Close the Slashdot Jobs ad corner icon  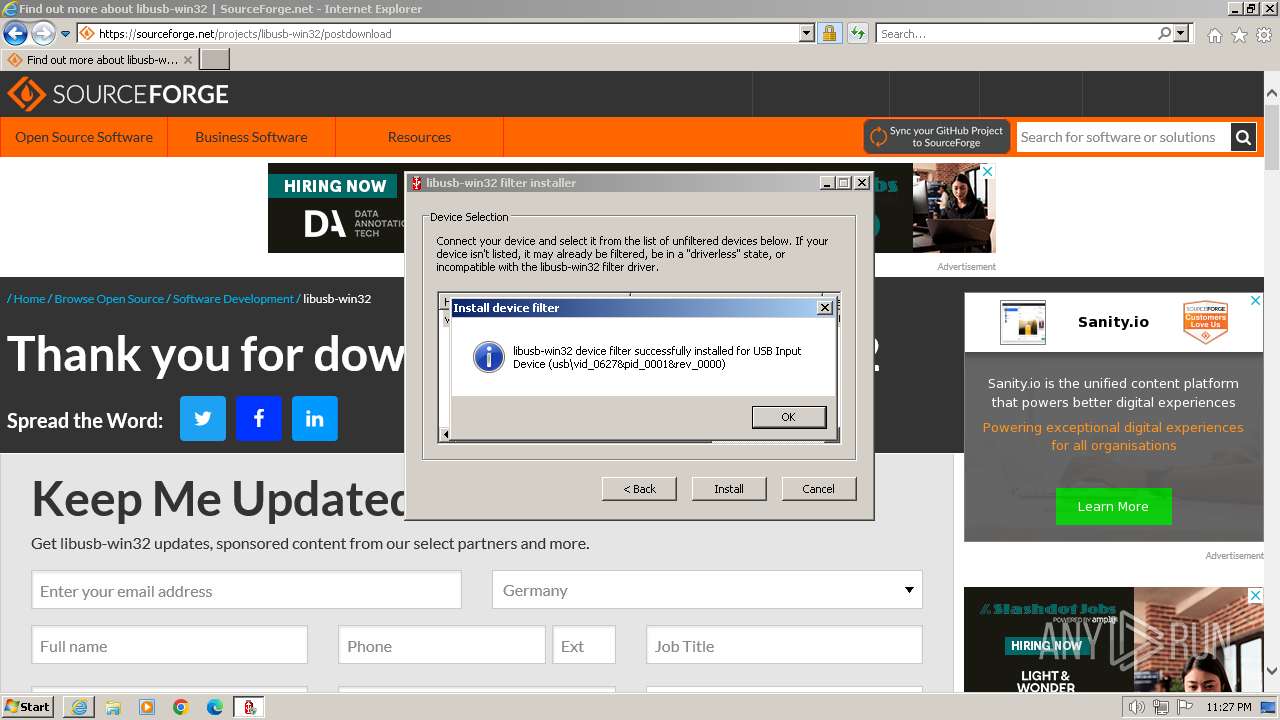click(x=1255, y=595)
